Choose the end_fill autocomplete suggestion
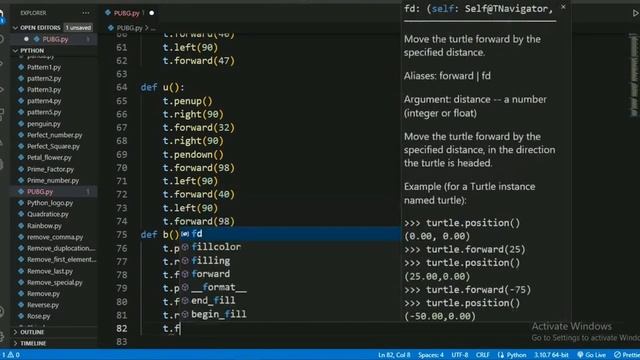 (x=290, y=301)
